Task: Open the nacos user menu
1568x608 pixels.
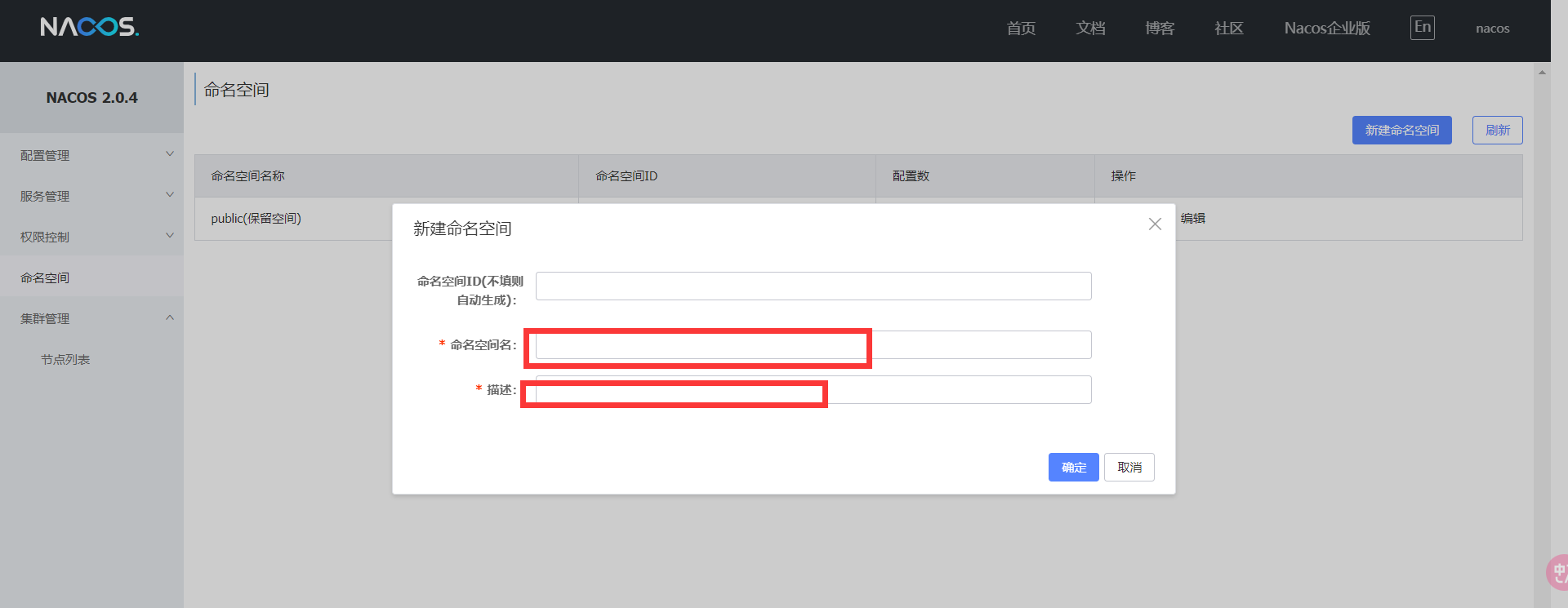Action: pyautogui.click(x=1492, y=29)
